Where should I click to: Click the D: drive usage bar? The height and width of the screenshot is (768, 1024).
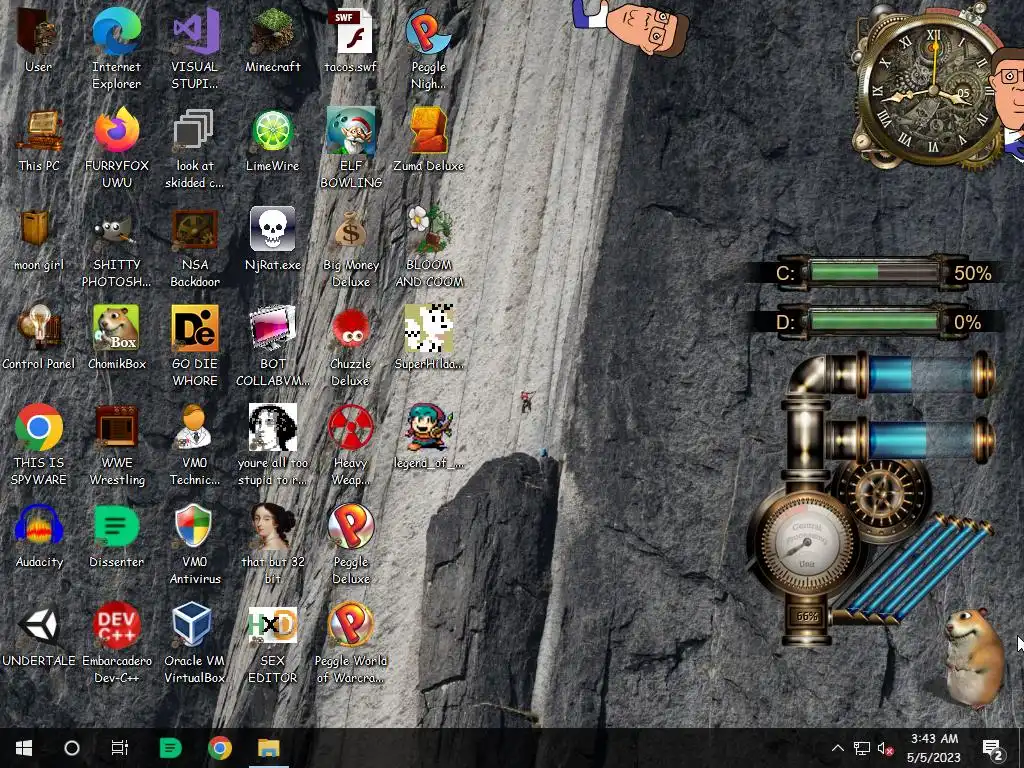point(875,321)
